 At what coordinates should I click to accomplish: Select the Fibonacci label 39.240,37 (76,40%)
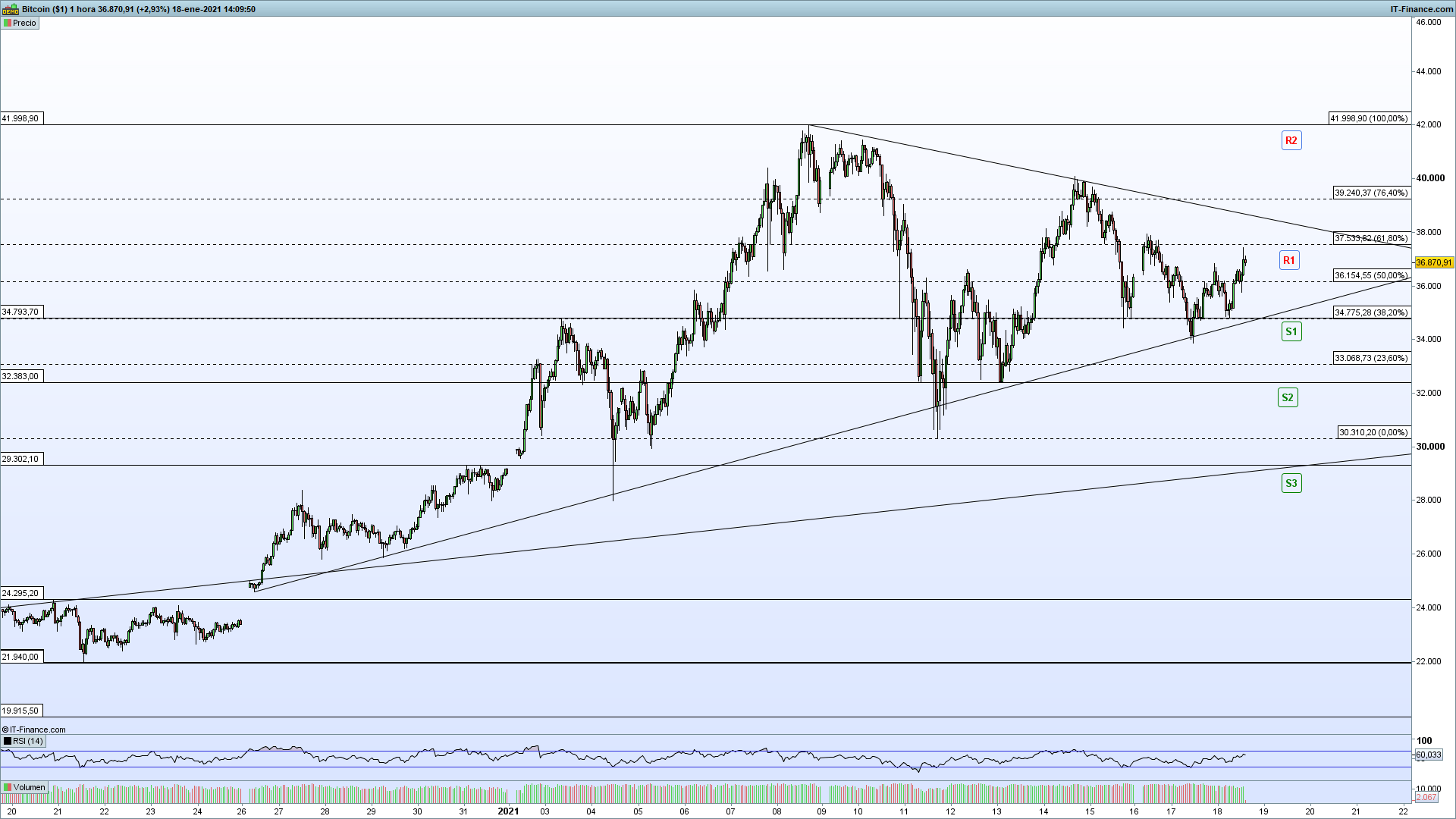1371,193
